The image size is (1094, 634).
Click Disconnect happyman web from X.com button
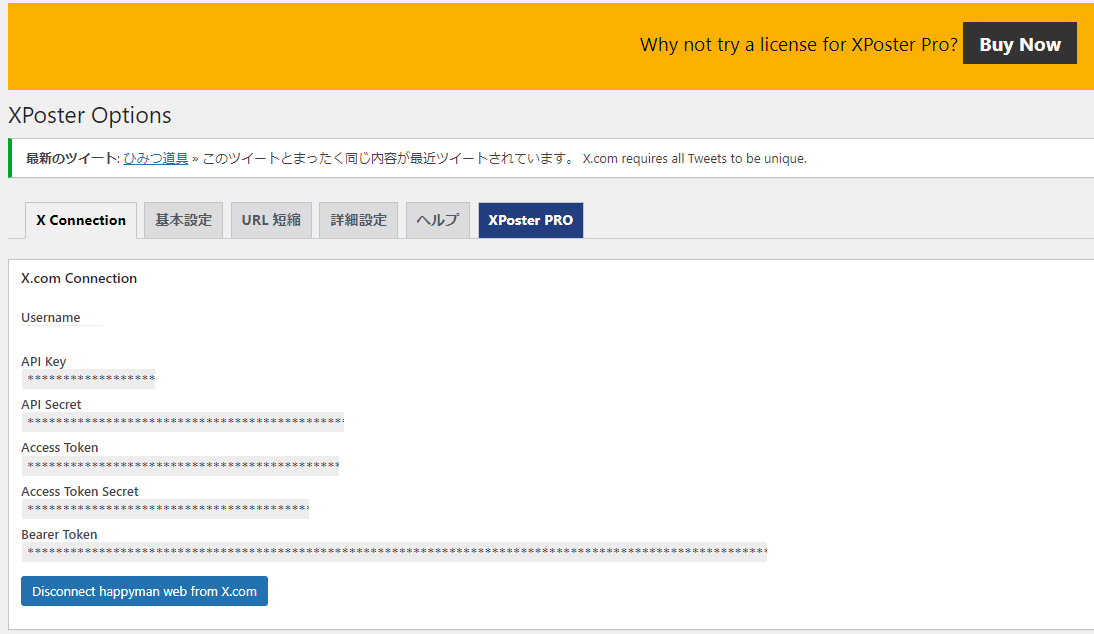point(144,591)
